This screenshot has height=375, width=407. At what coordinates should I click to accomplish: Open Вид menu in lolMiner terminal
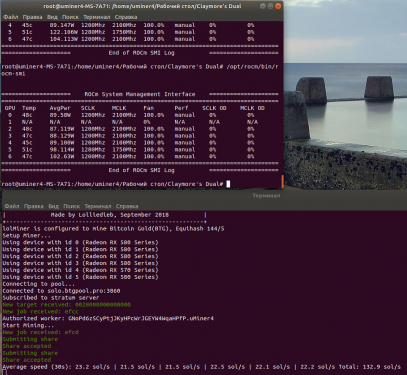[x=53, y=206]
